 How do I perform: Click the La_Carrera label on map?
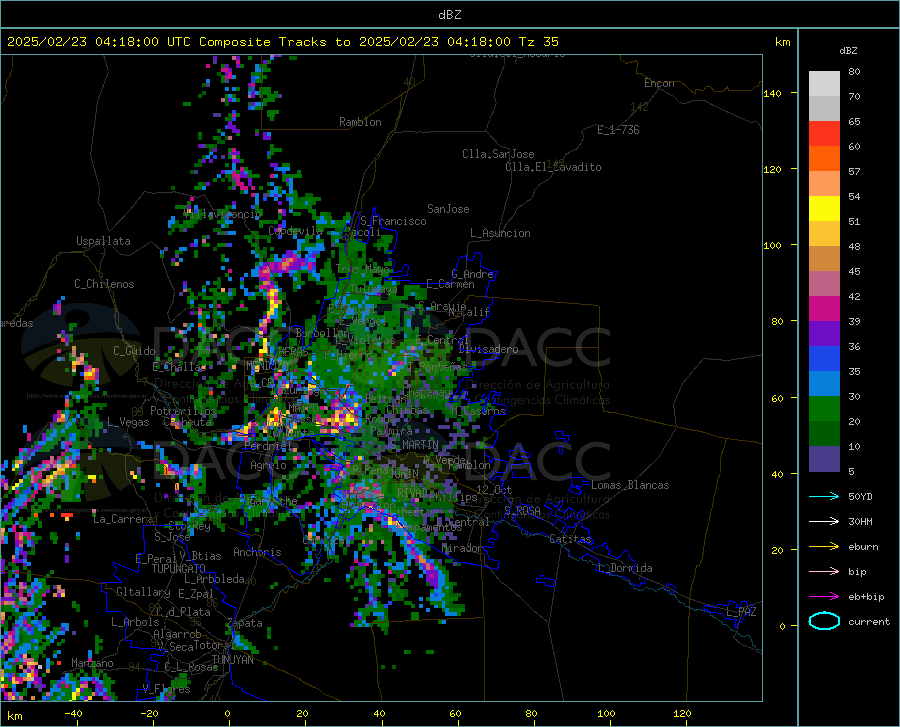pos(123,519)
